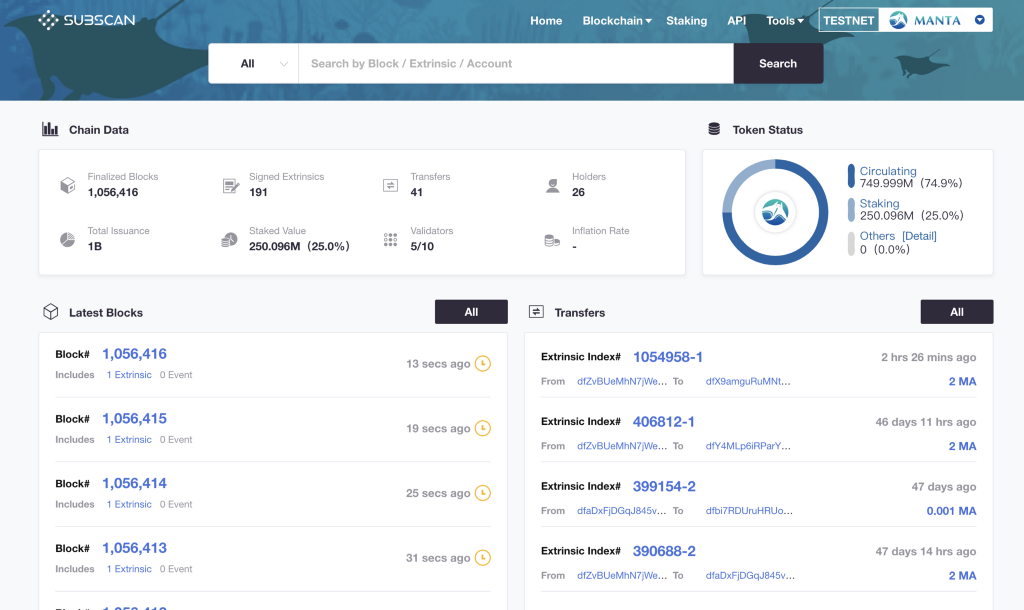This screenshot has width=1024, height=610.
Task: Click the "2 hrs 26 mins ago" timestamp
Action: coord(928,357)
